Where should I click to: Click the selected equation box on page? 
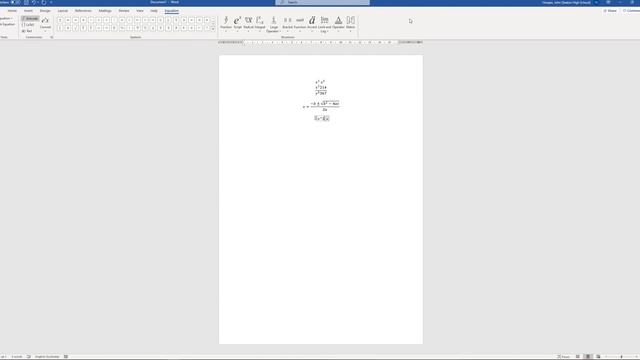(322, 118)
